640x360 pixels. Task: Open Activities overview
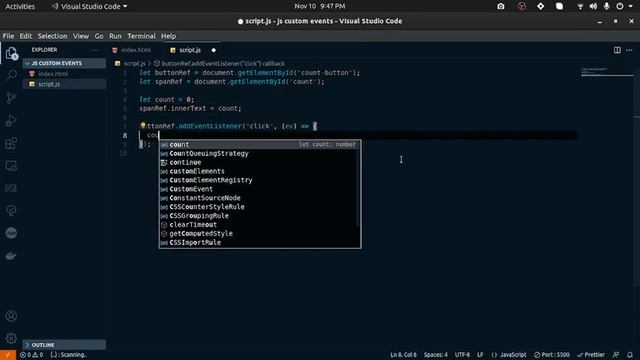(x=20, y=6)
